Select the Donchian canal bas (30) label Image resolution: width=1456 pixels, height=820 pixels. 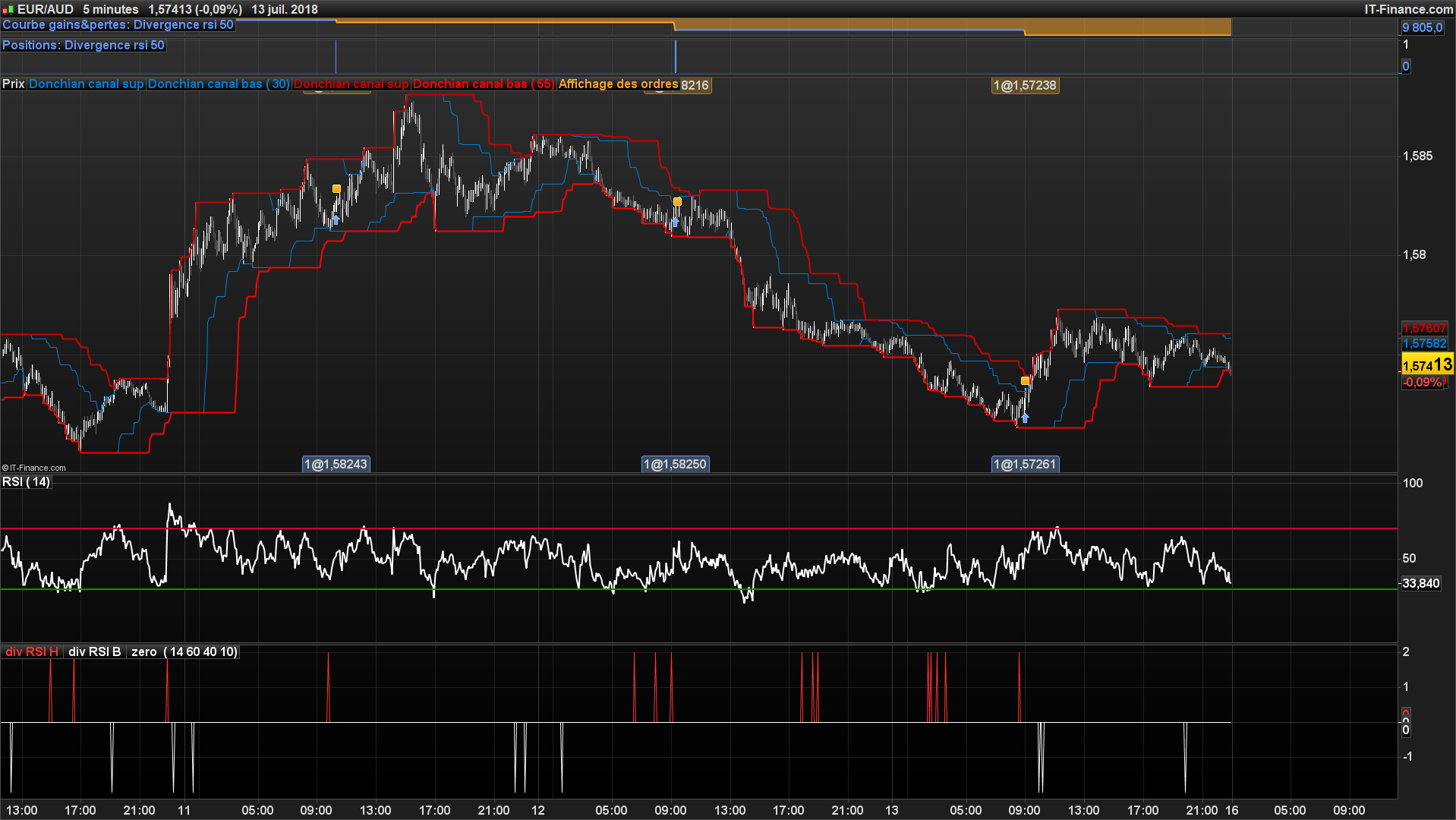pyautogui.click(x=219, y=84)
